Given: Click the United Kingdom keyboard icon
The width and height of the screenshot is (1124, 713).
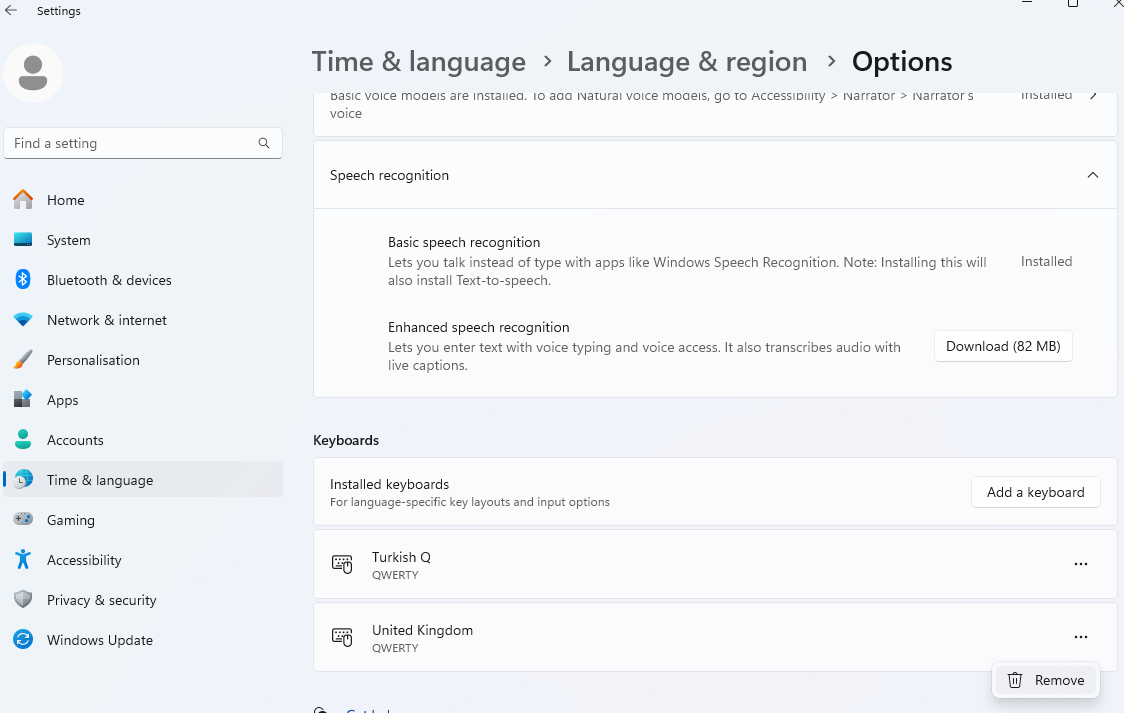Looking at the screenshot, I should (342, 637).
